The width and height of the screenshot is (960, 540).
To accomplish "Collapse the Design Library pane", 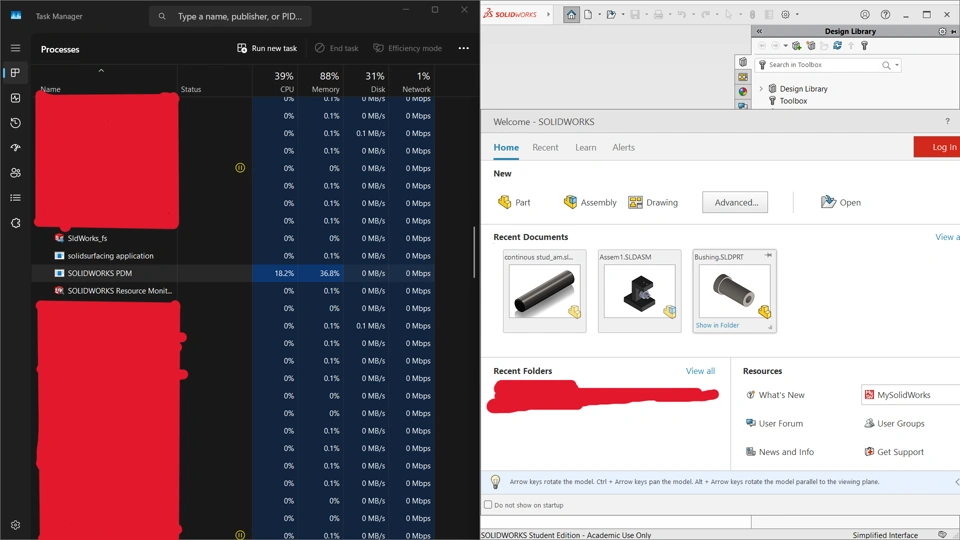I will pos(759,31).
